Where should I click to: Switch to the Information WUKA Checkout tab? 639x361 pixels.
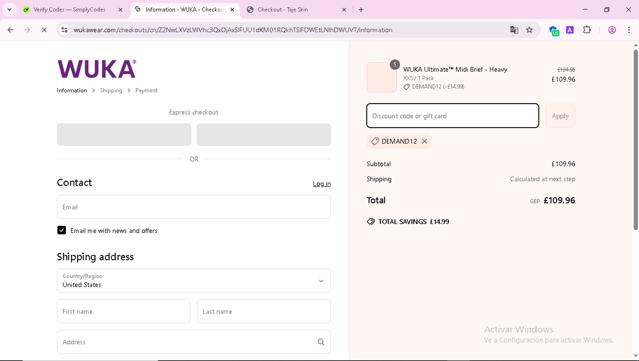pos(184,9)
